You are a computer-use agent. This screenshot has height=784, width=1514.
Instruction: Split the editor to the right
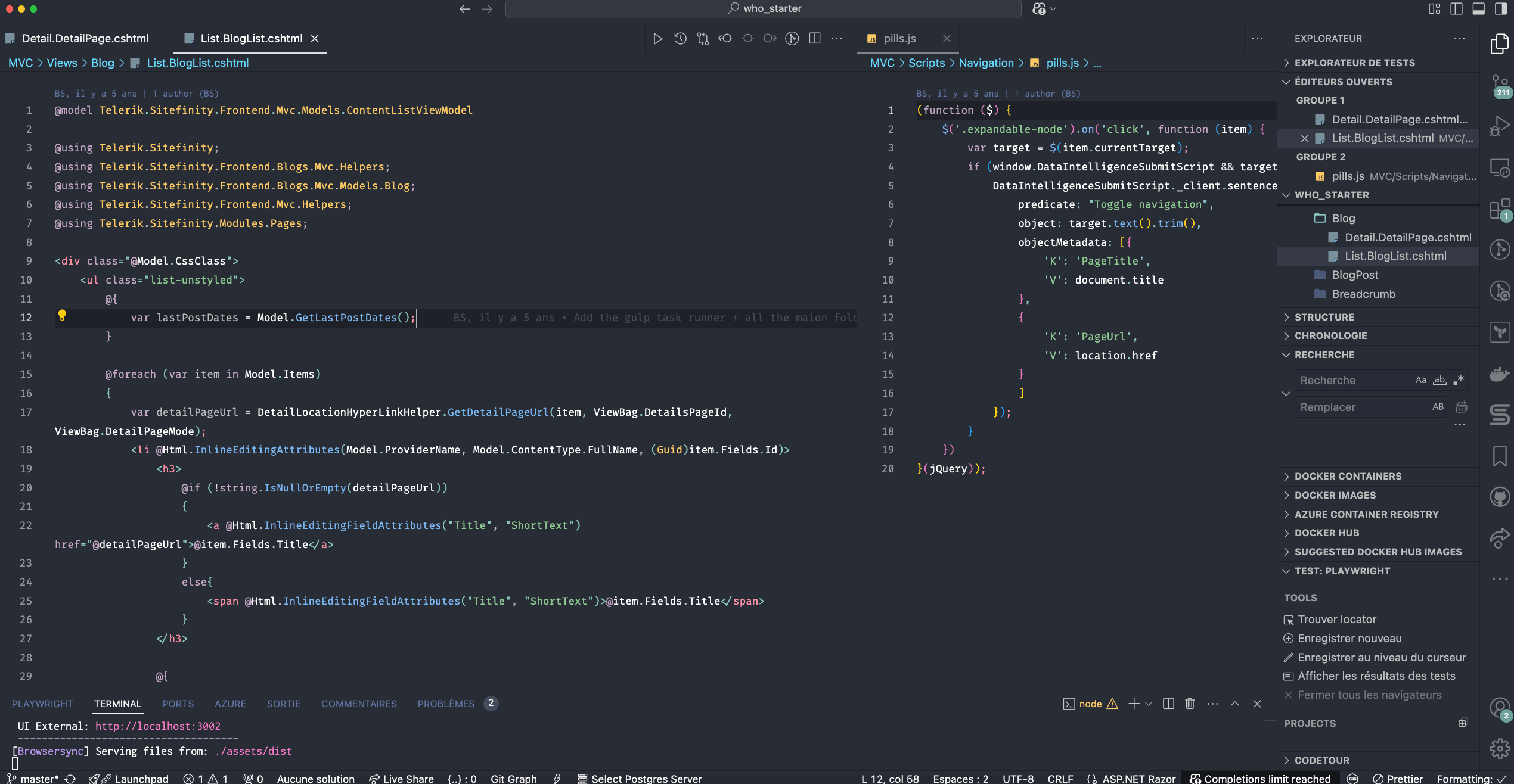(x=814, y=39)
